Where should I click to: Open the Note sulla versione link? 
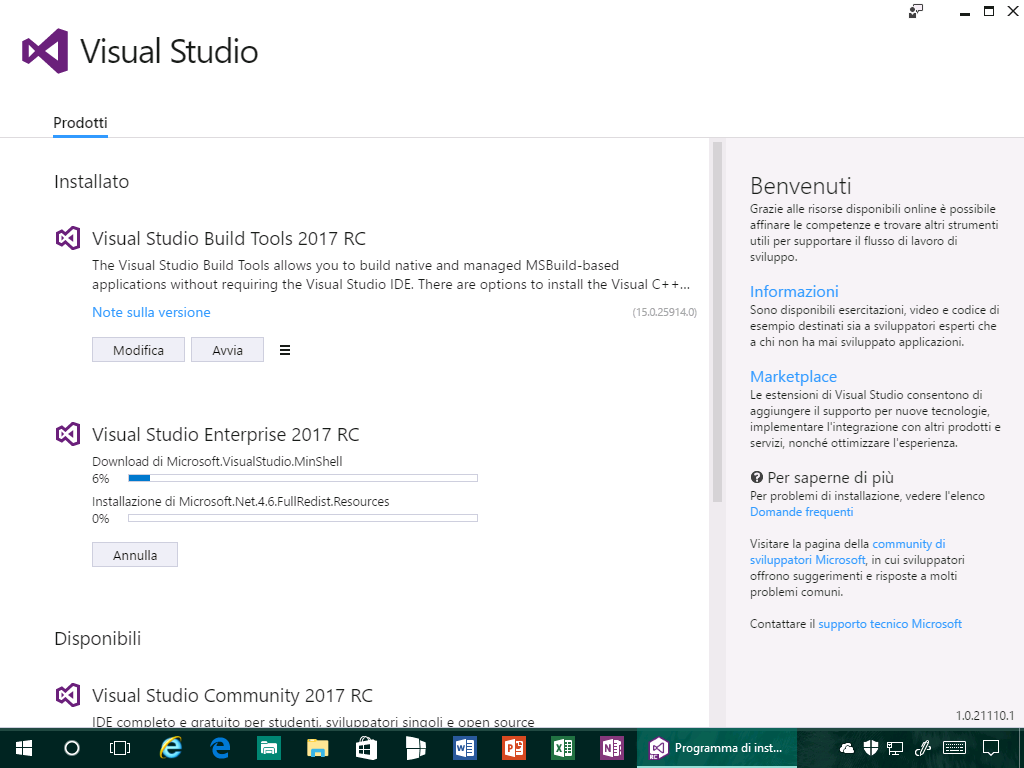(151, 312)
